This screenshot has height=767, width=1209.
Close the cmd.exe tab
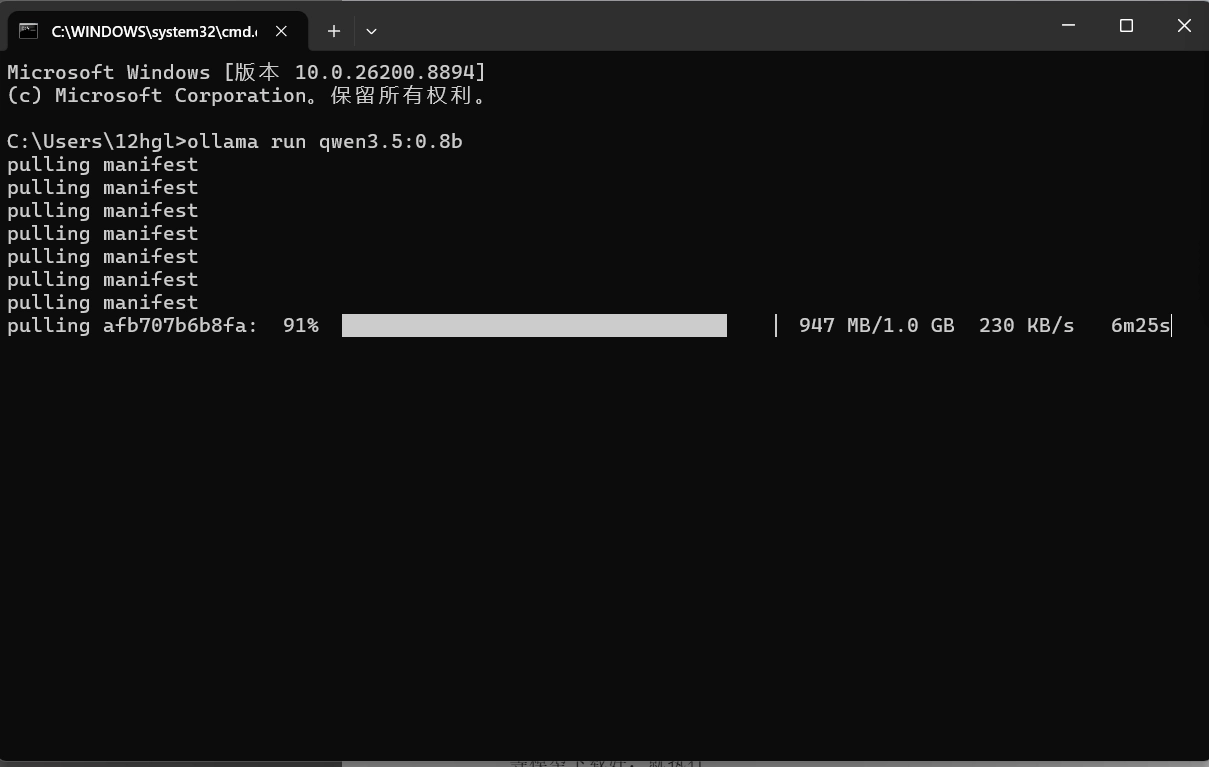click(282, 31)
